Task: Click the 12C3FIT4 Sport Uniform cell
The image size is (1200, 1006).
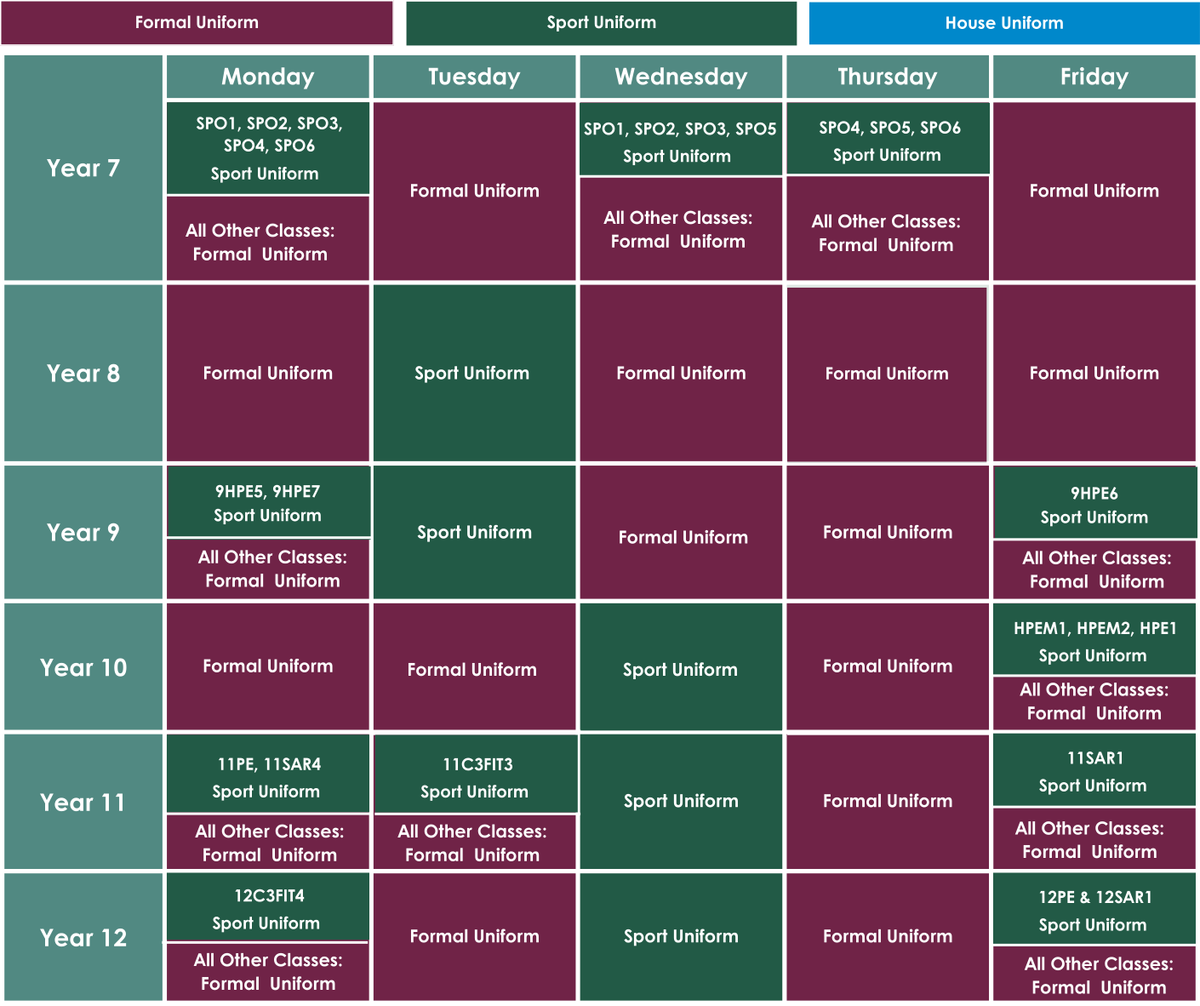Action: (x=267, y=909)
